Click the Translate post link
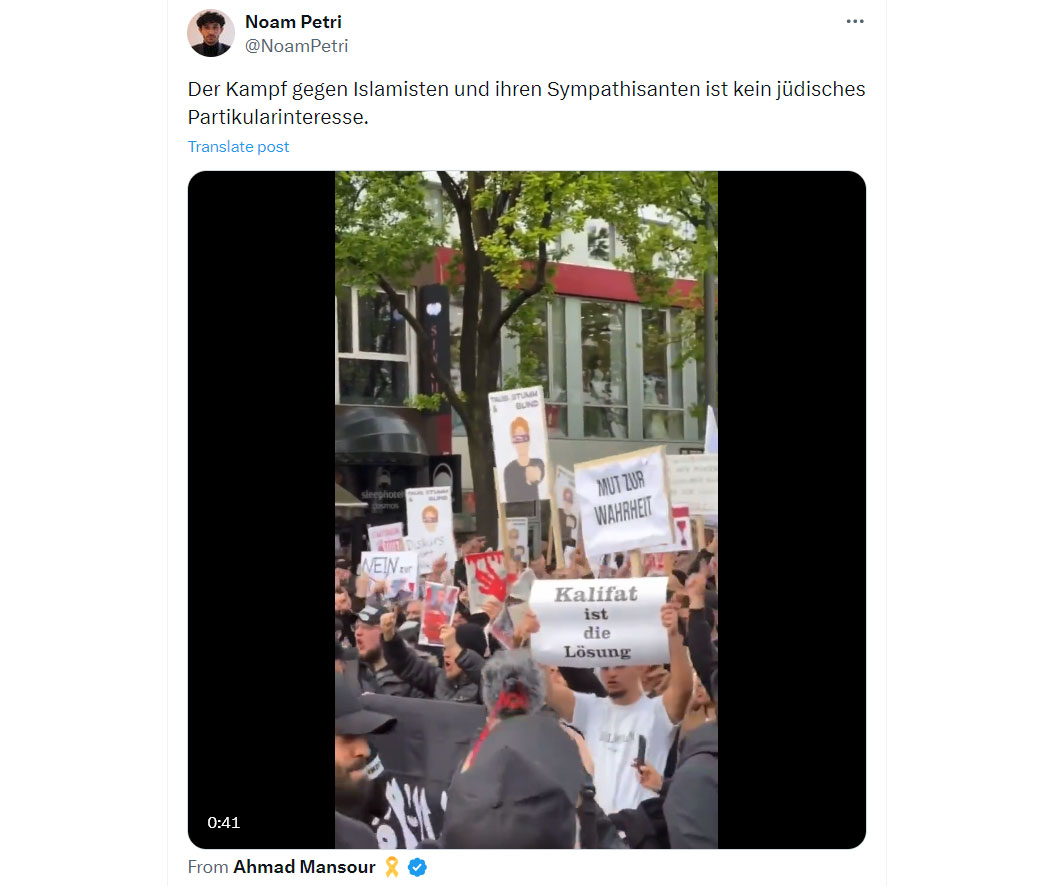The width and height of the screenshot is (1050, 886). tap(238, 147)
